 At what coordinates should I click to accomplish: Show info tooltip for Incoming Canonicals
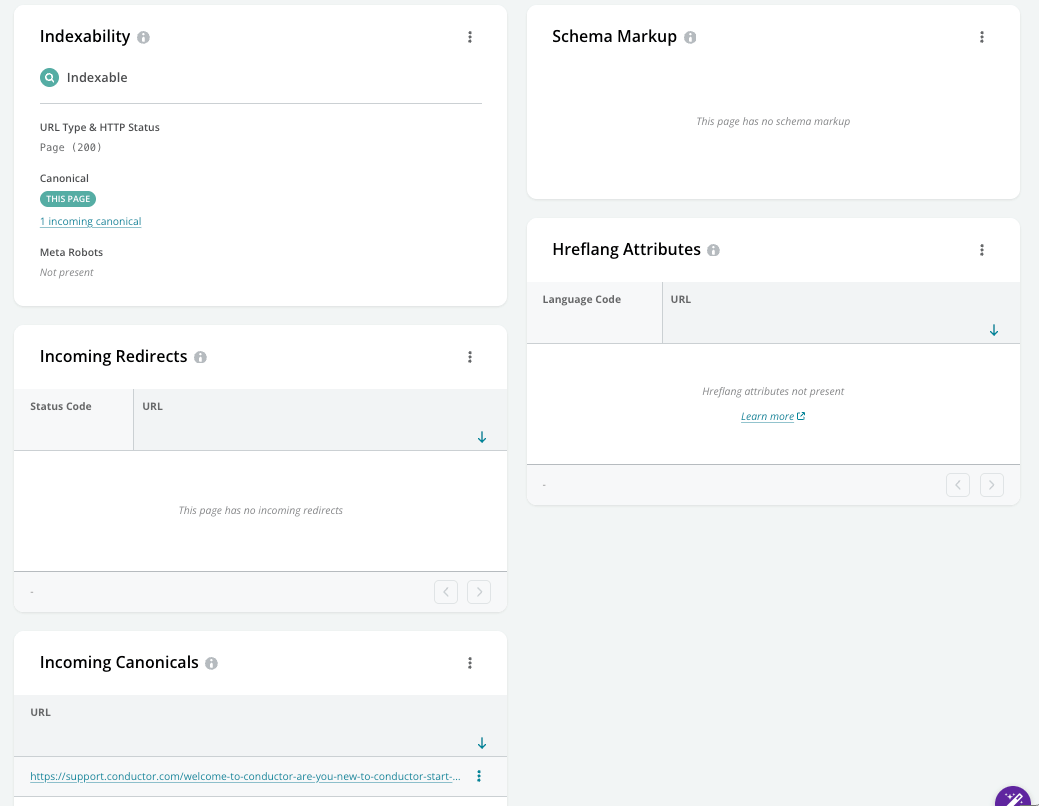211,663
